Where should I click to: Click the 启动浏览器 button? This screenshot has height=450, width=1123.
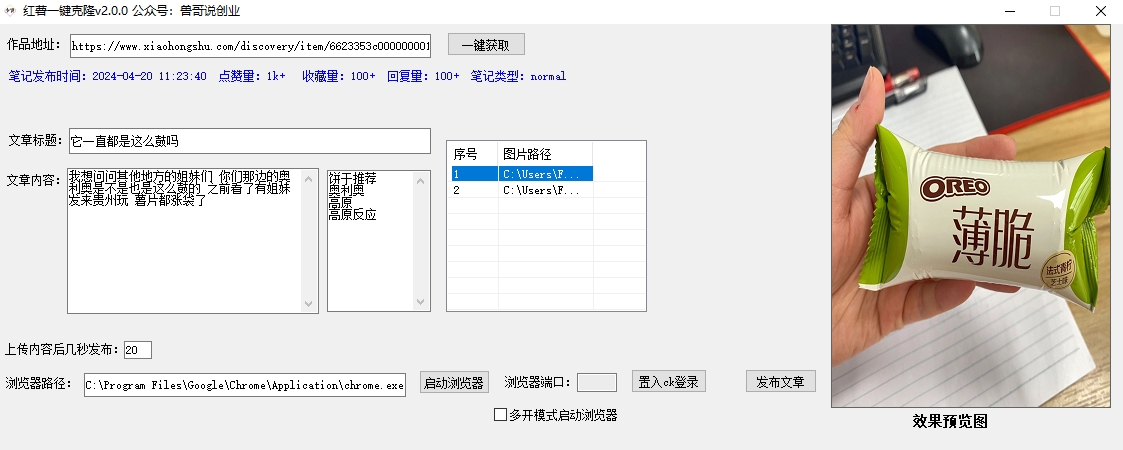tap(454, 382)
